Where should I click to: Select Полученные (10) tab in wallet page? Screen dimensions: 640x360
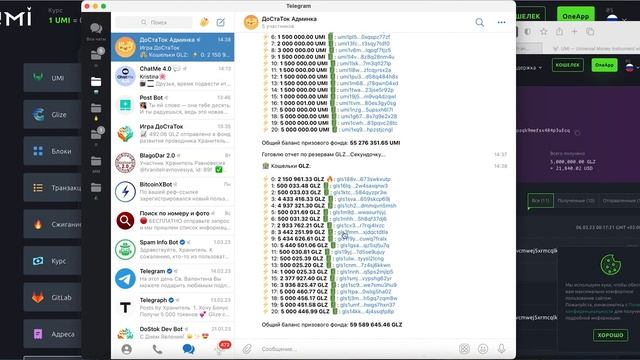tap(576, 200)
